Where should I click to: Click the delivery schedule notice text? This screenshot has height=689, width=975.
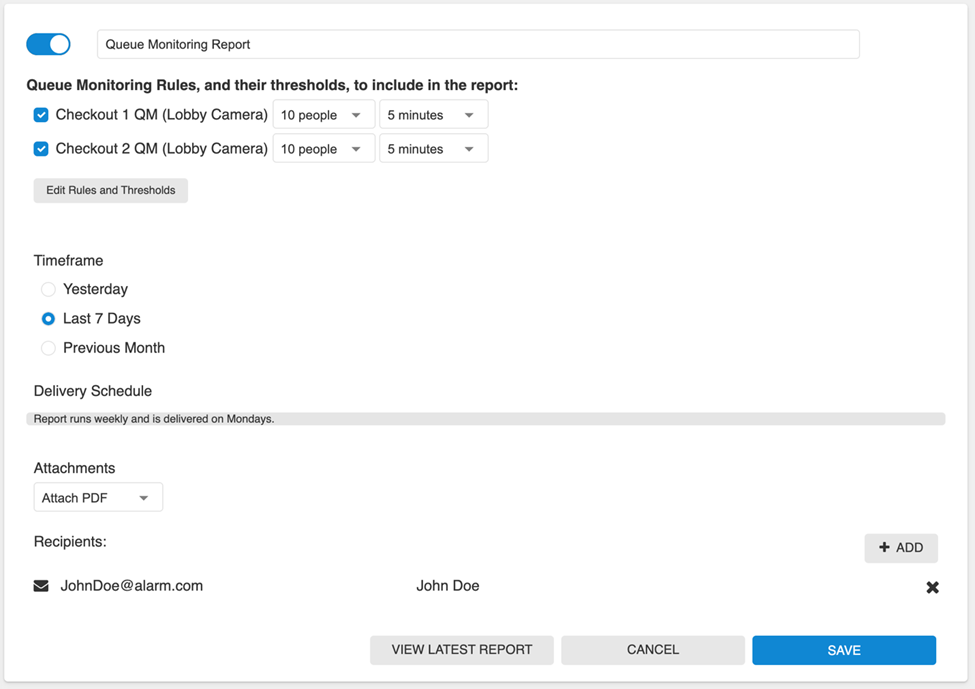pyautogui.click(x=154, y=419)
